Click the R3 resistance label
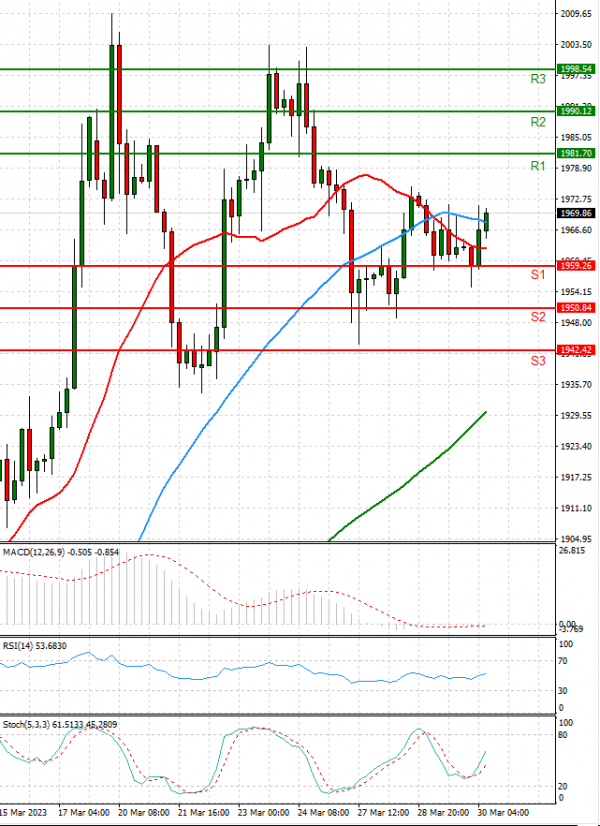This screenshot has width=600, height=826. tap(538, 80)
